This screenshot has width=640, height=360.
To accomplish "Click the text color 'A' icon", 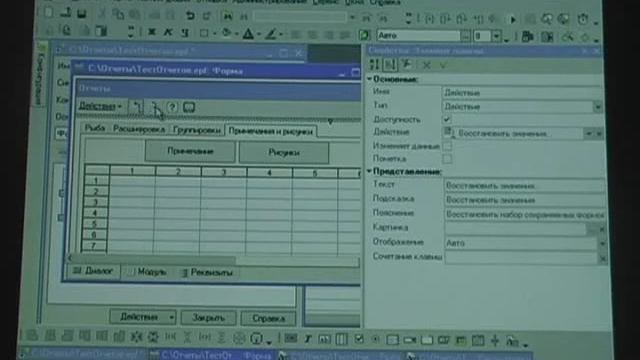I will [248, 34].
